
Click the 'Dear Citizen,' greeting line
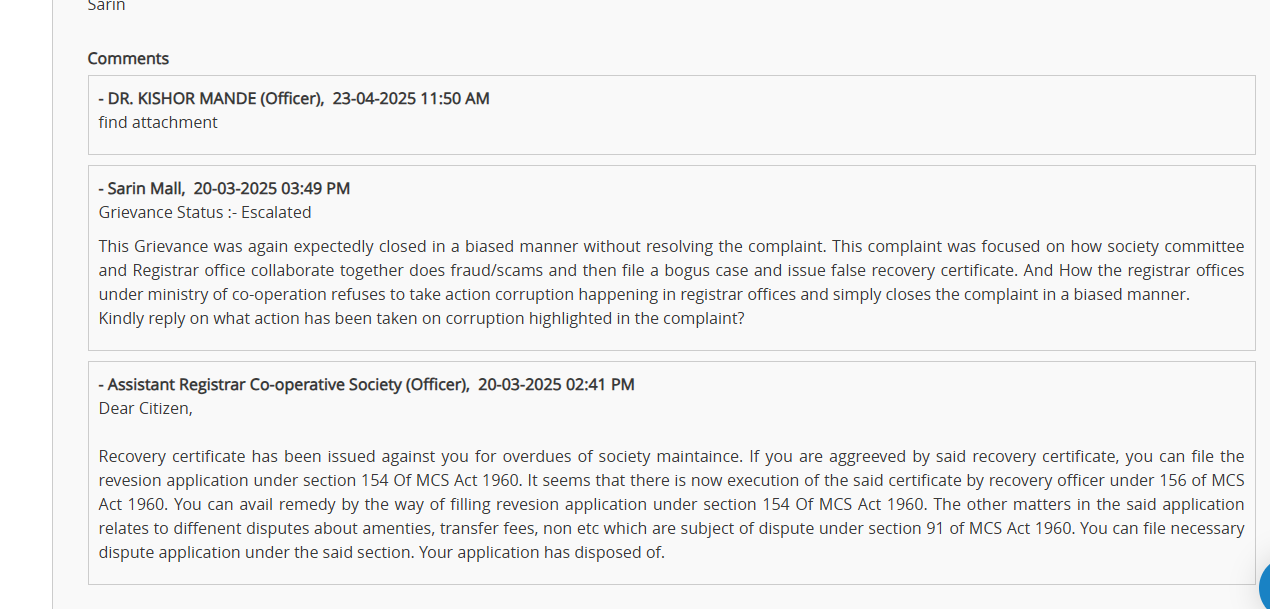click(146, 408)
